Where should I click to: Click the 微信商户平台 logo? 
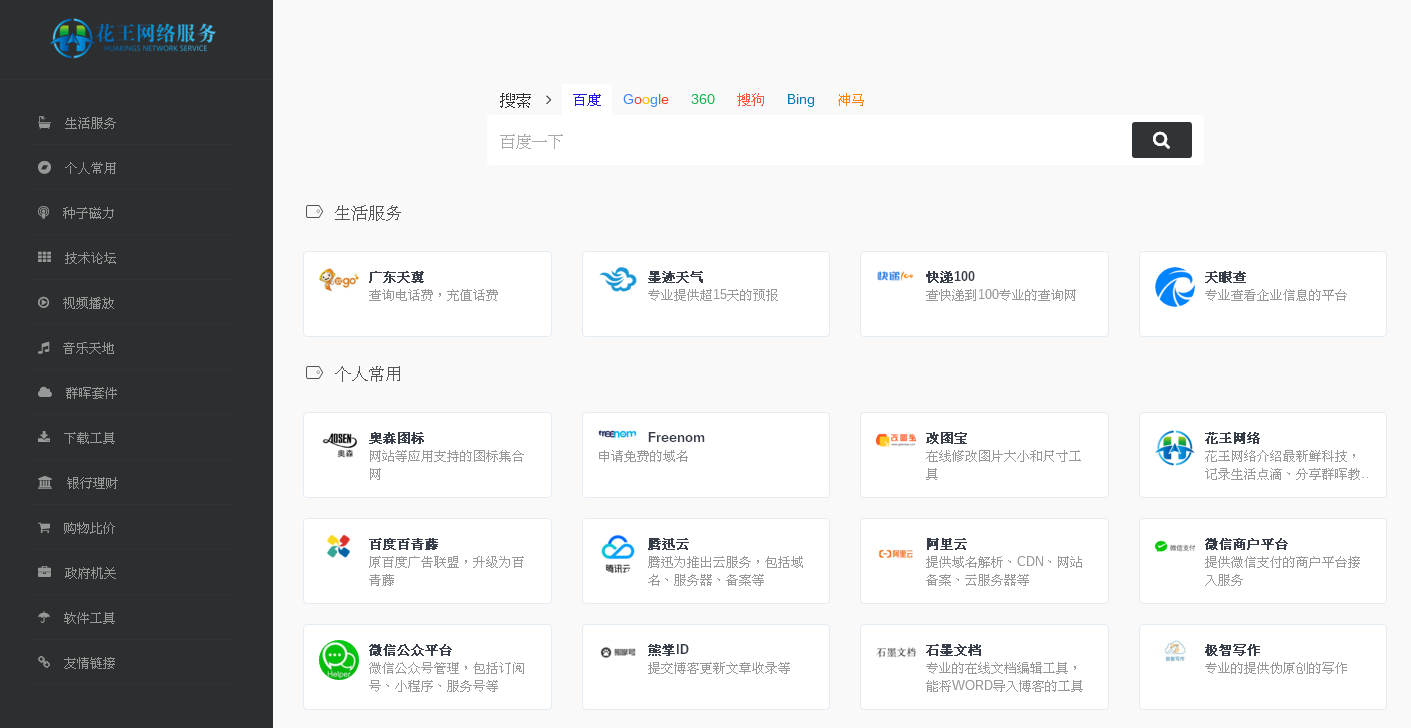tap(1175, 546)
